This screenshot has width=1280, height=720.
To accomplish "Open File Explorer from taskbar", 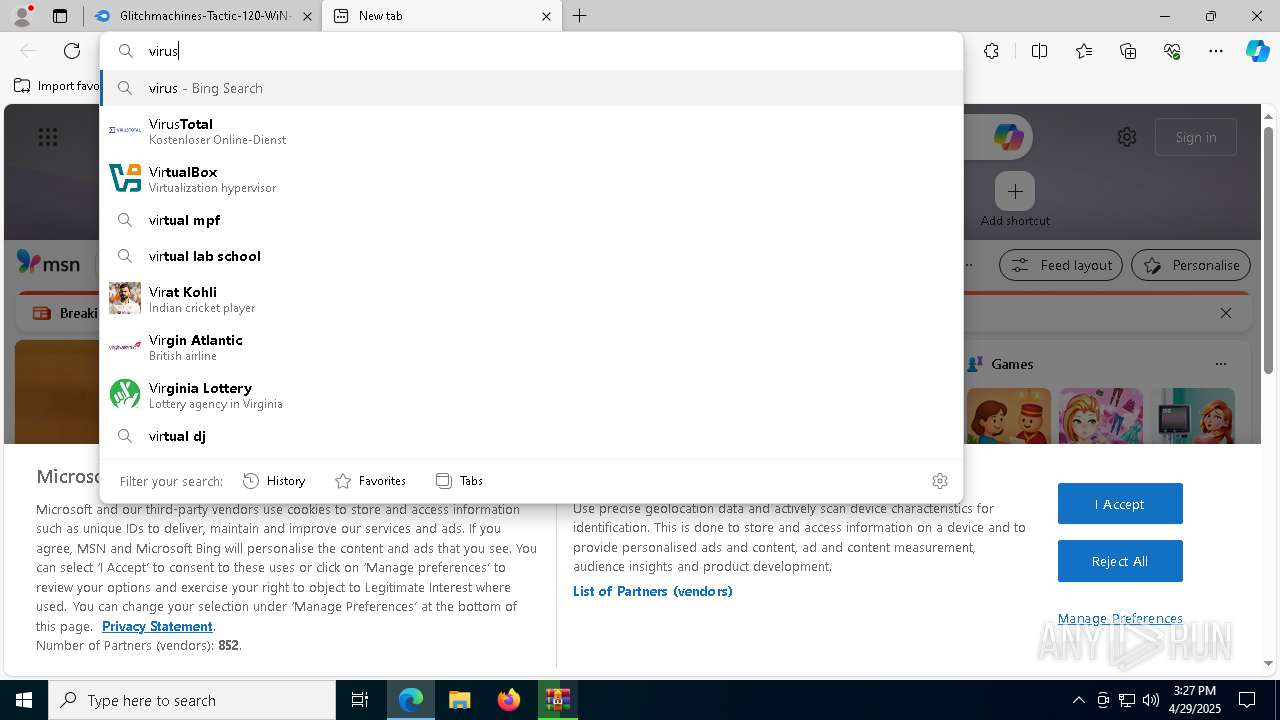I will click(x=459, y=700).
